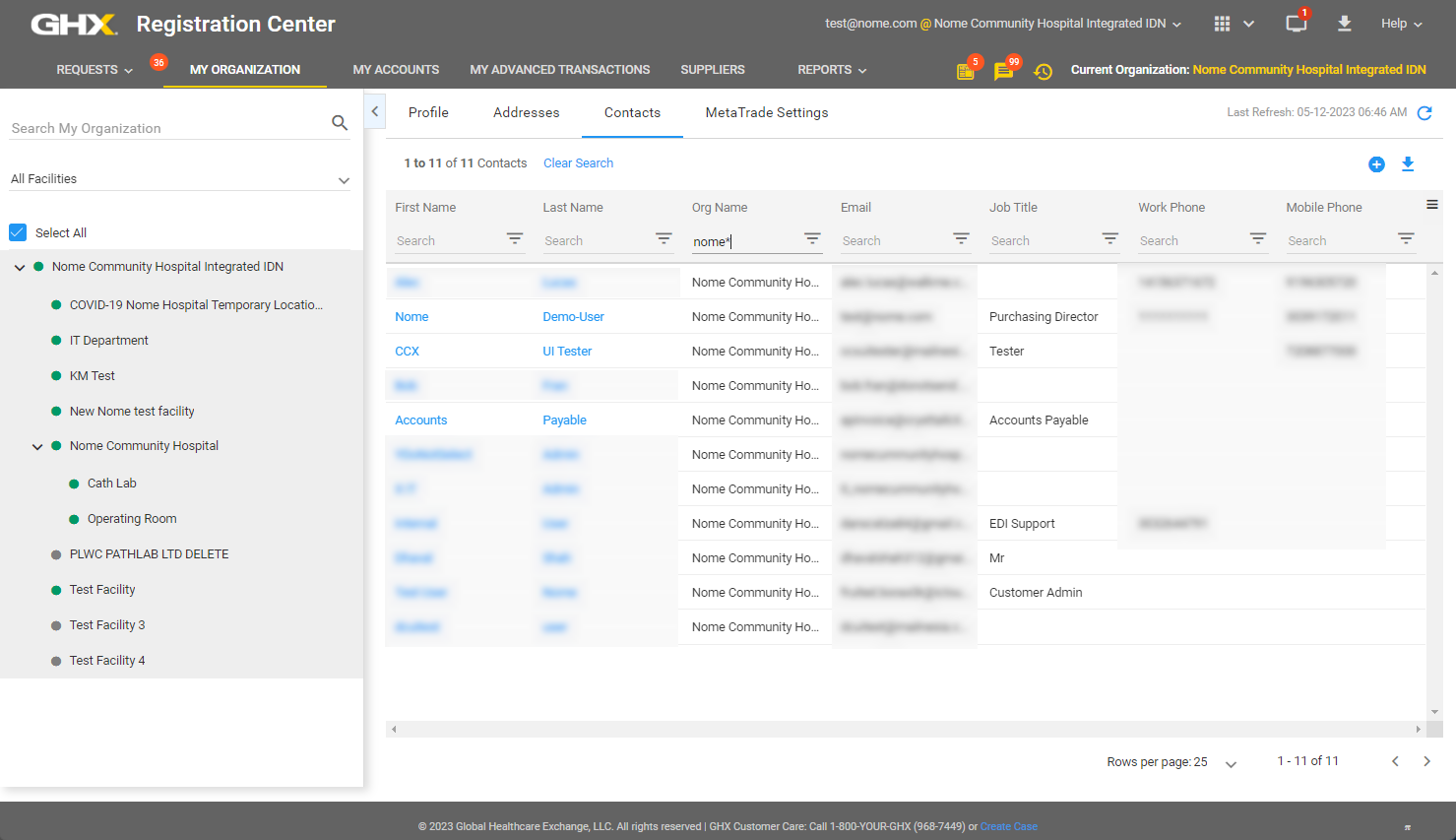This screenshot has height=840, width=1456.
Task: Open the apps grid icon in header
Action: (1222, 24)
